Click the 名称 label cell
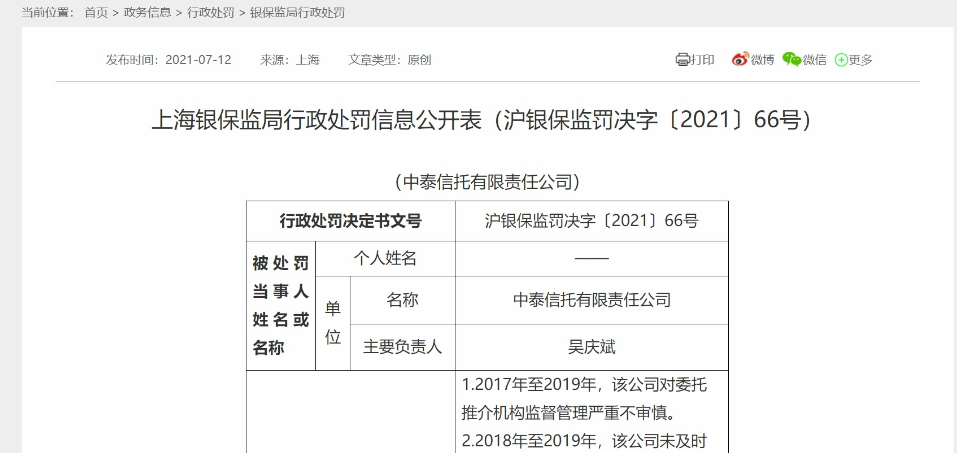The height and width of the screenshot is (453, 957). tap(403, 300)
